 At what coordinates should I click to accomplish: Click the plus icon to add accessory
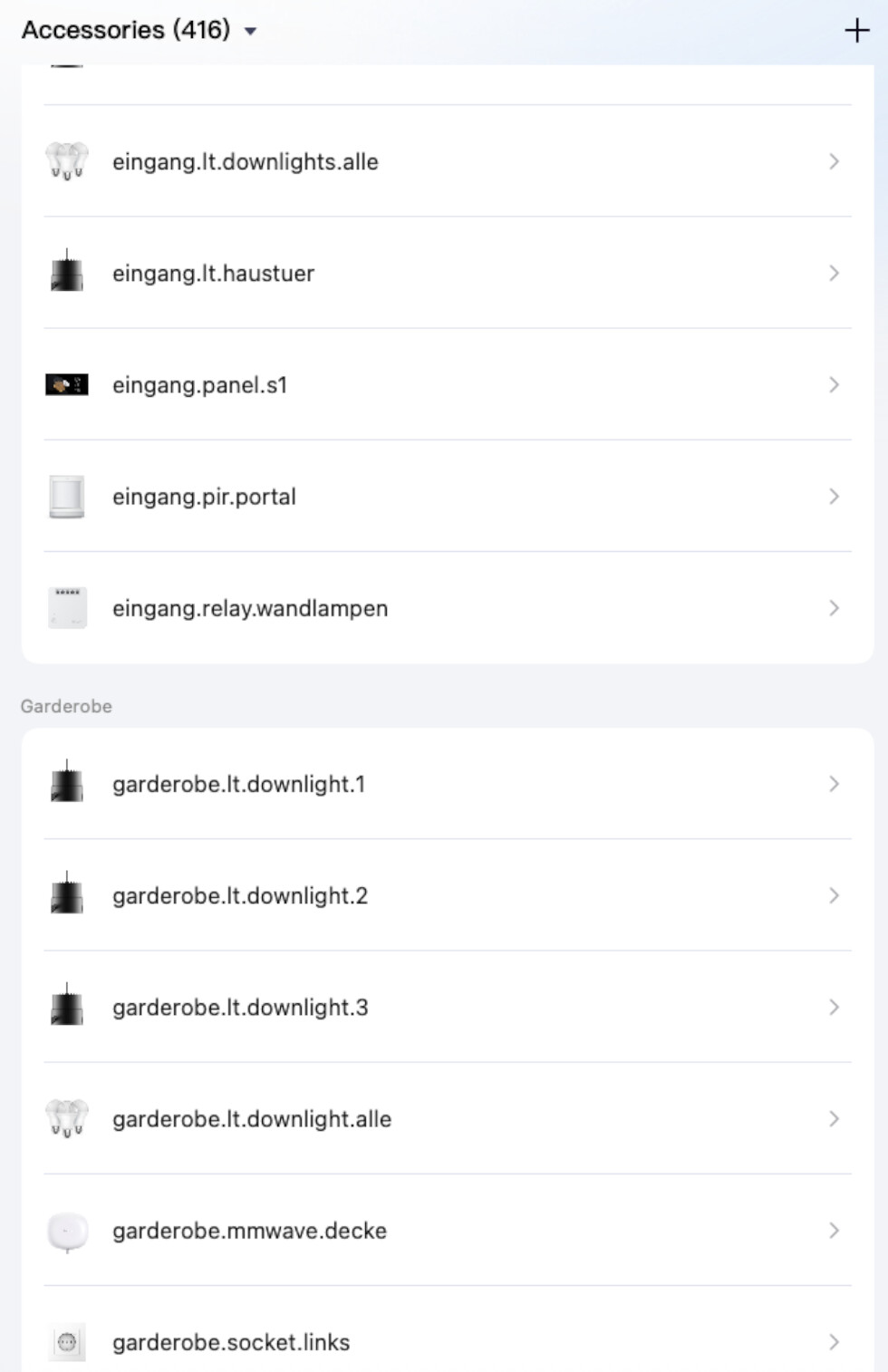coord(856,31)
